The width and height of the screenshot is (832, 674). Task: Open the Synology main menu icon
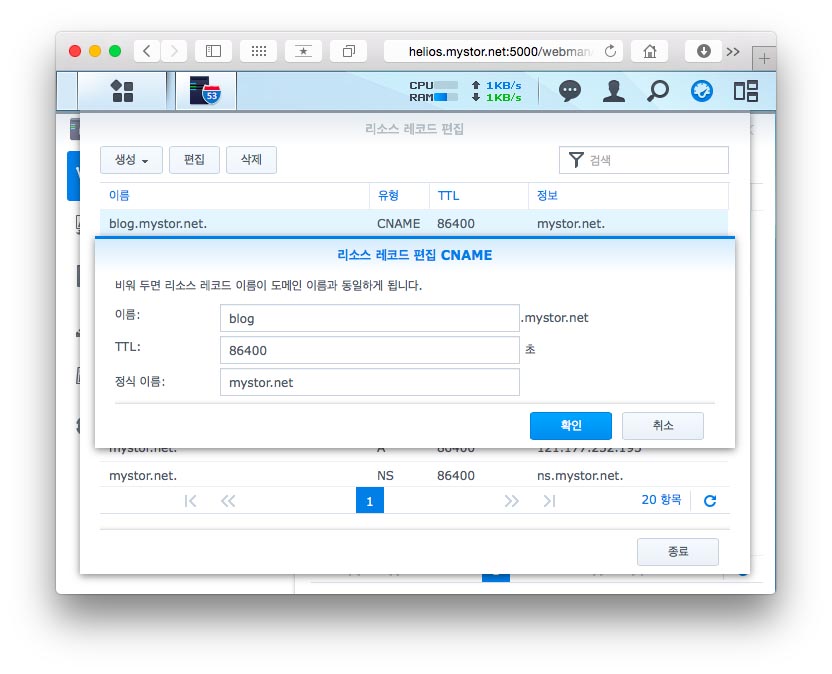(122, 91)
